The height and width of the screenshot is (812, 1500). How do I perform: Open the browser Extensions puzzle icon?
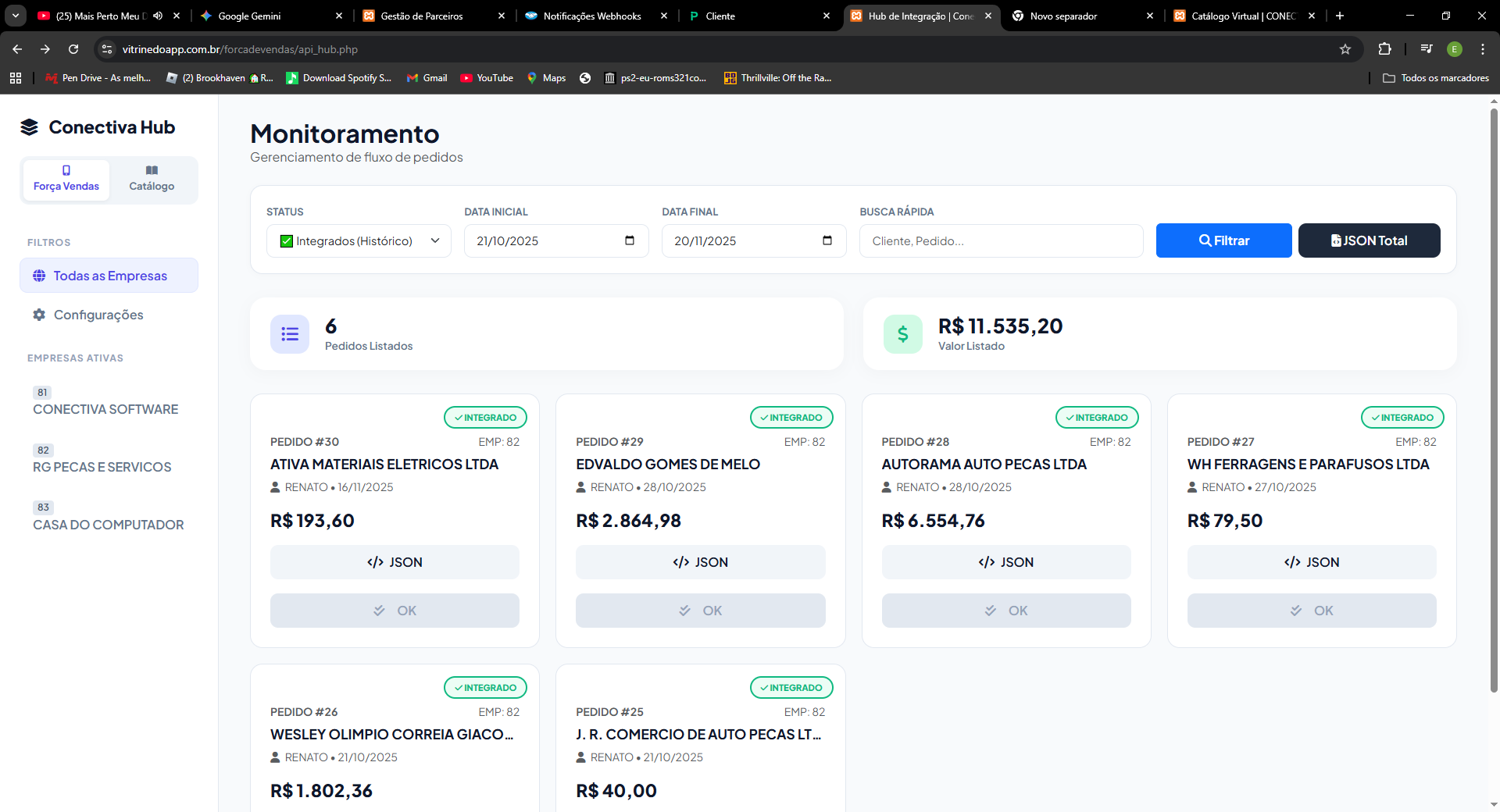pos(1384,49)
